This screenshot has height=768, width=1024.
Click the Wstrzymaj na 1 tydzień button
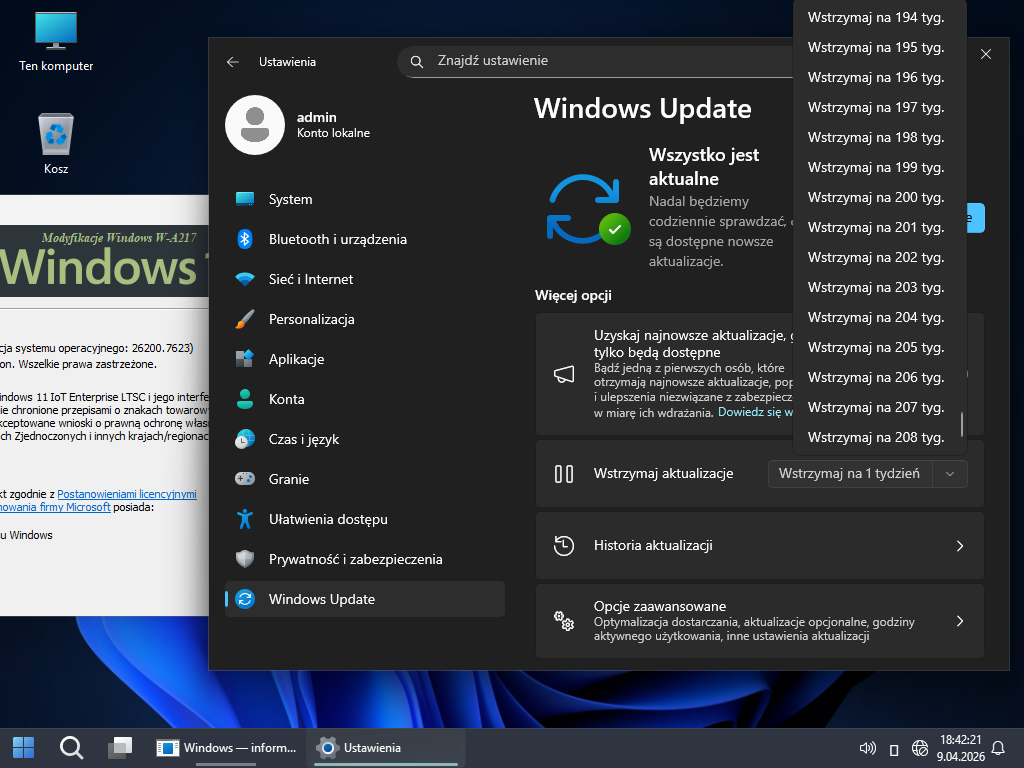[849, 474]
